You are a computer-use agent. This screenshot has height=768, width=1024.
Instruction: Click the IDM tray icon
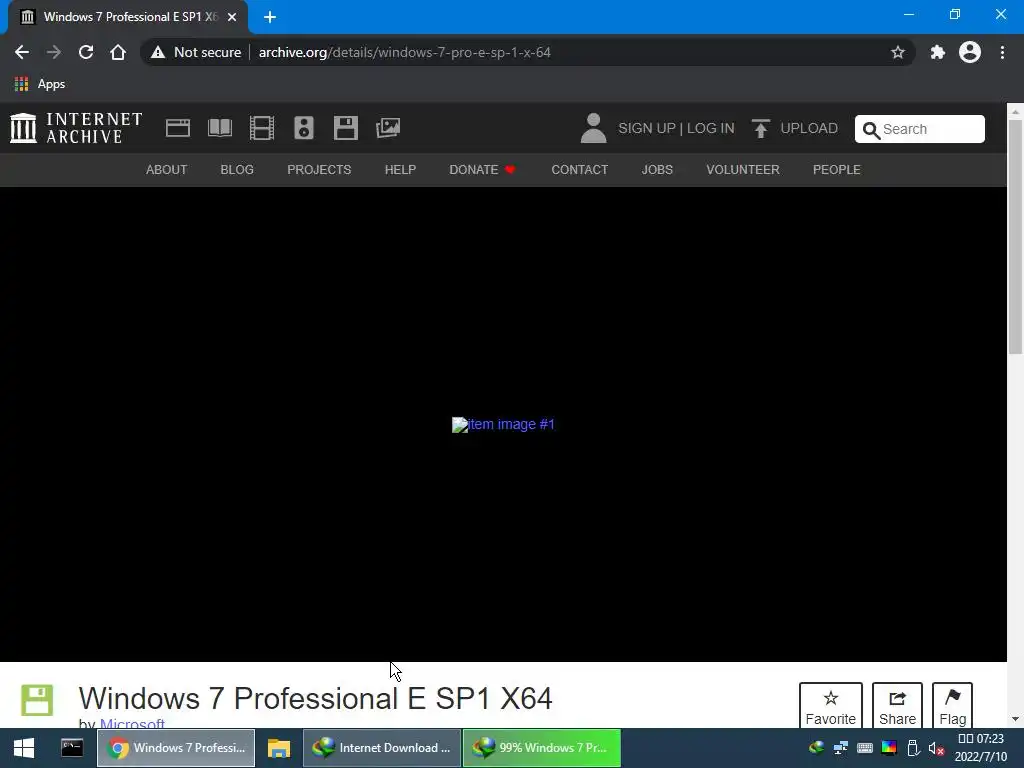(816, 748)
